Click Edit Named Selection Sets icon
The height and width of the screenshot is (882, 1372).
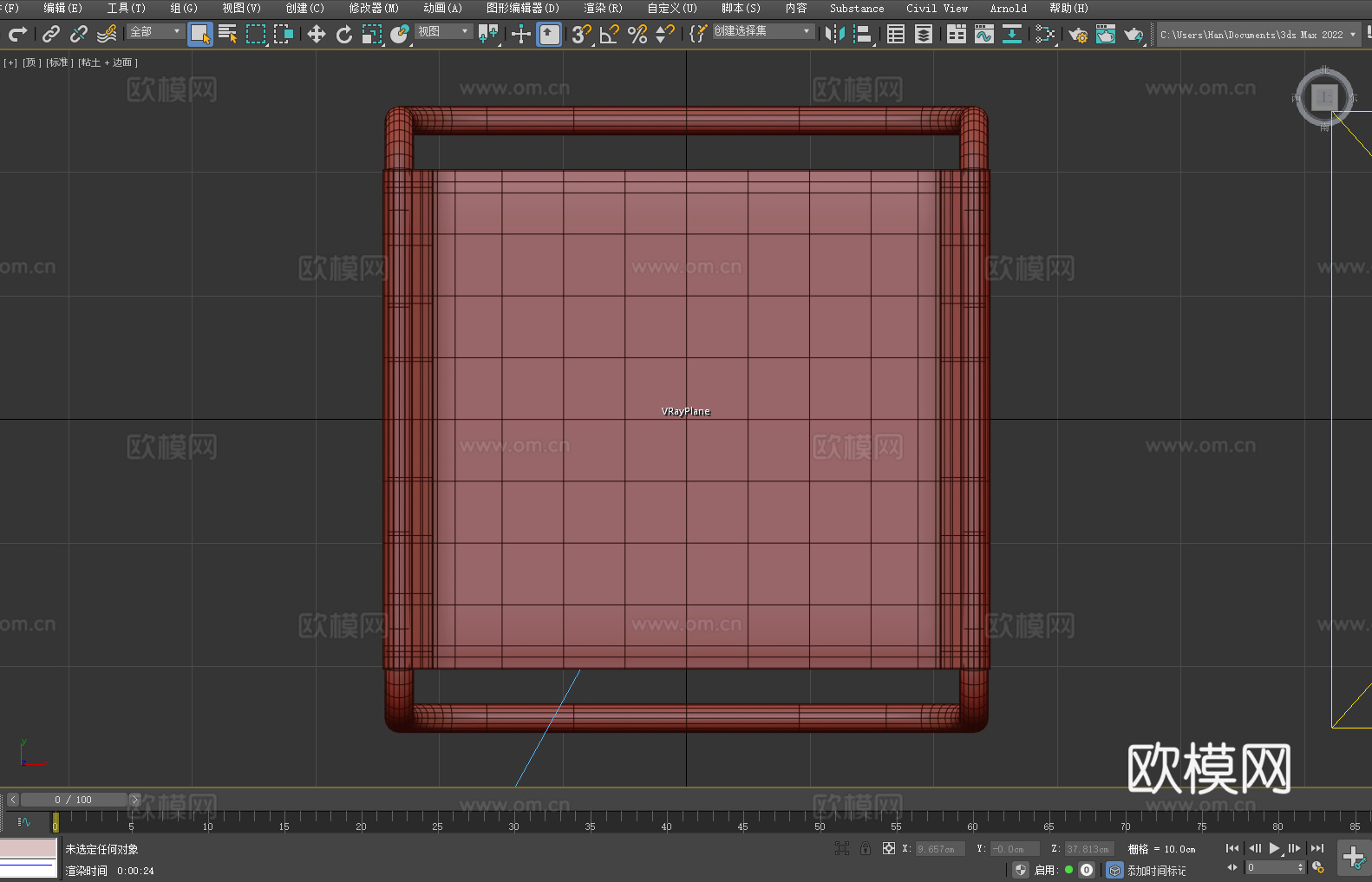698,34
